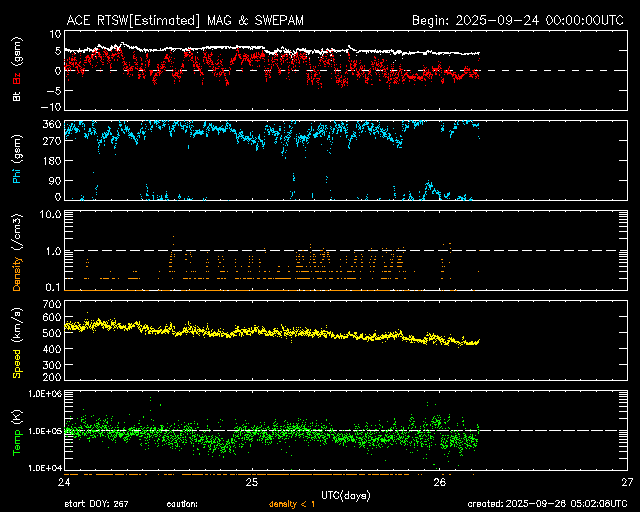Click the green Temp (K) axis label
This screenshot has width=640, height=512.
16,432
